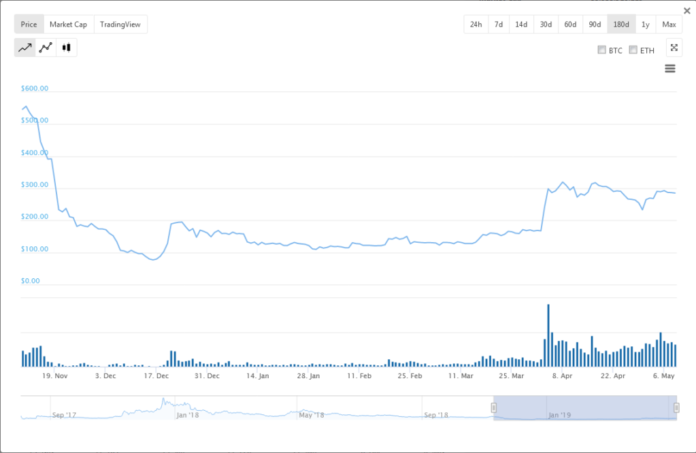Click Sep '18 in the navigator
696x453 pixels.
point(436,415)
